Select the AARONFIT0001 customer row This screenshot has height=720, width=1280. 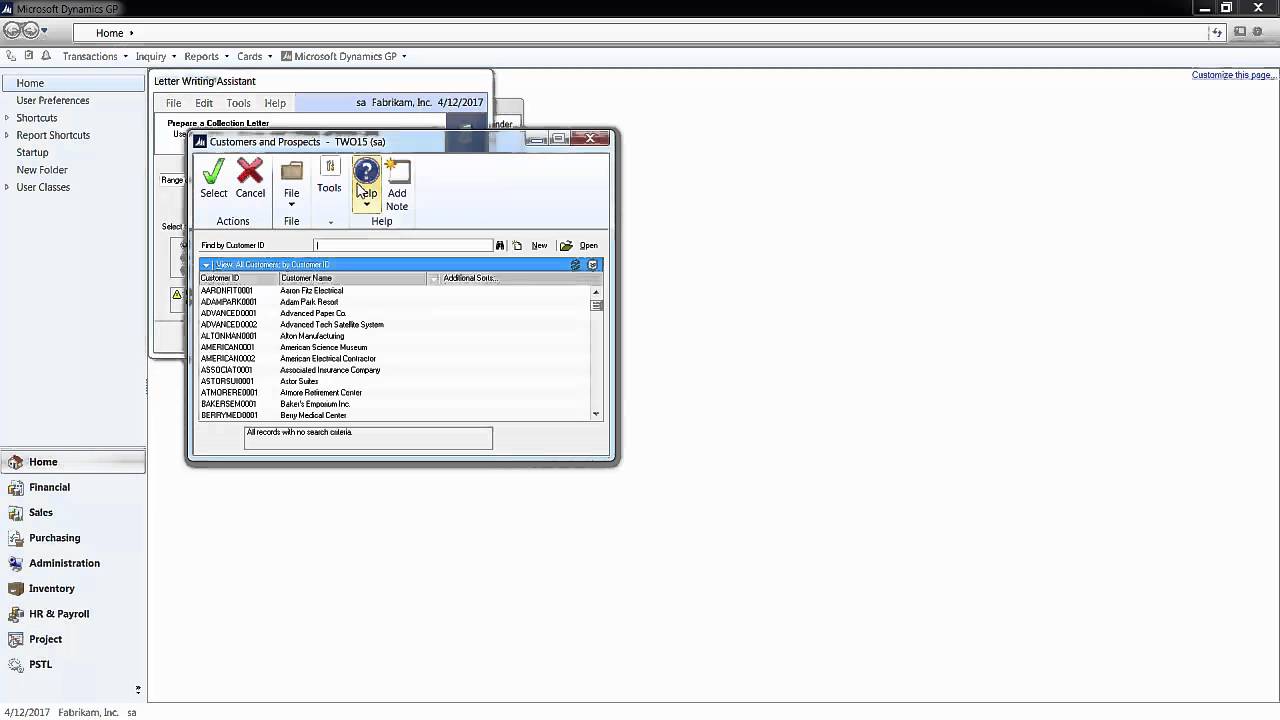point(395,291)
